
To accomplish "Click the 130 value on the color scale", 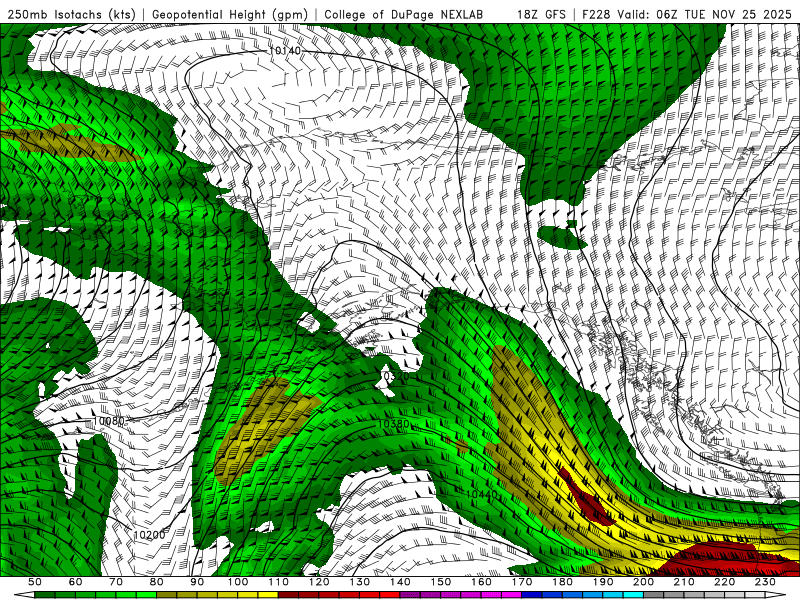I will point(360,582).
